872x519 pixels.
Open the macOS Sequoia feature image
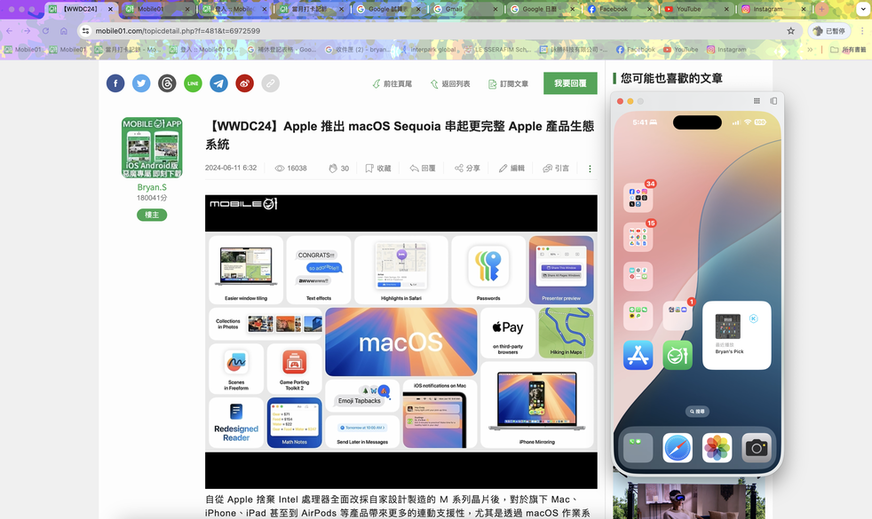[401, 342]
